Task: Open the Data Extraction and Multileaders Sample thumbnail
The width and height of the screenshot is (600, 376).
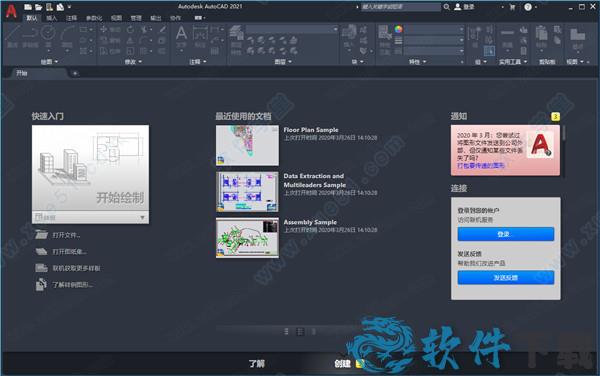Action: (247, 192)
